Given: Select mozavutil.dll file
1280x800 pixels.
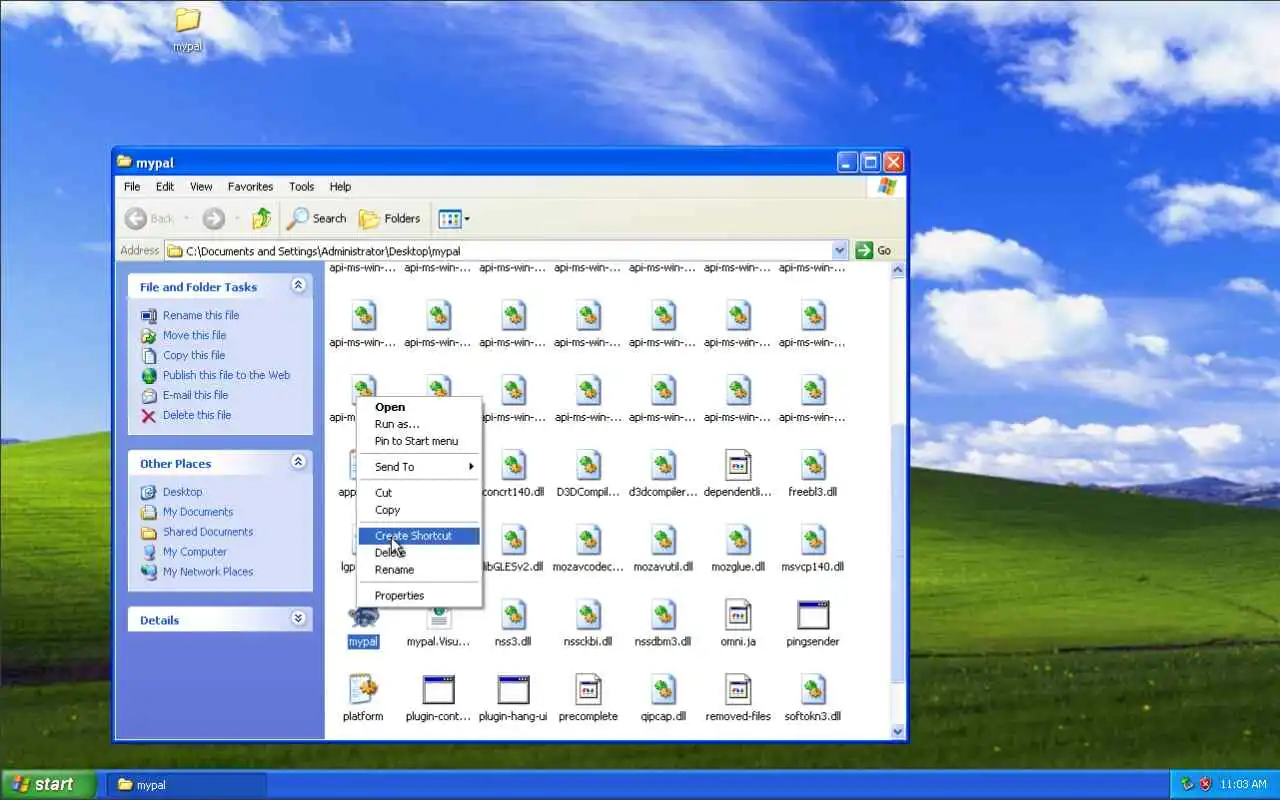Looking at the screenshot, I should coord(664,549).
